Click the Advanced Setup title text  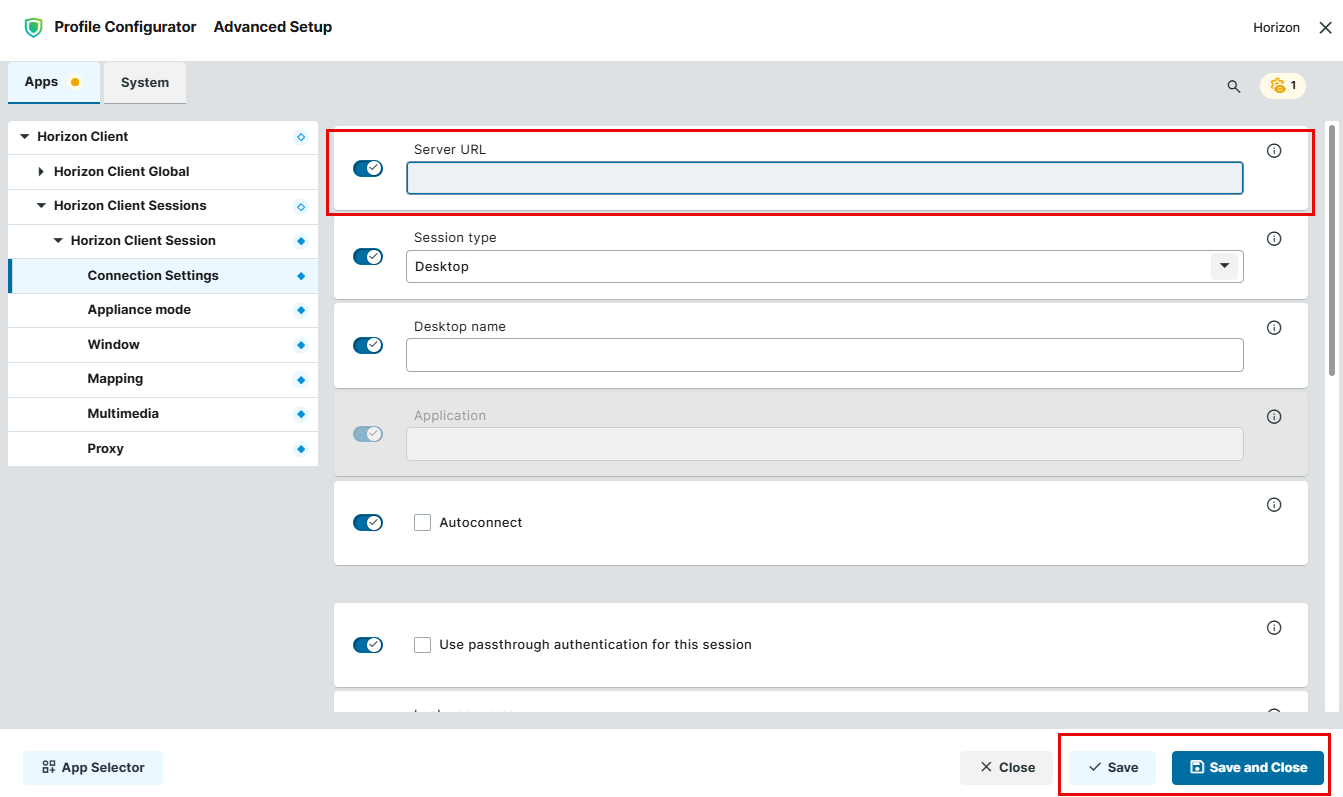pyautogui.click(x=273, y=27)
